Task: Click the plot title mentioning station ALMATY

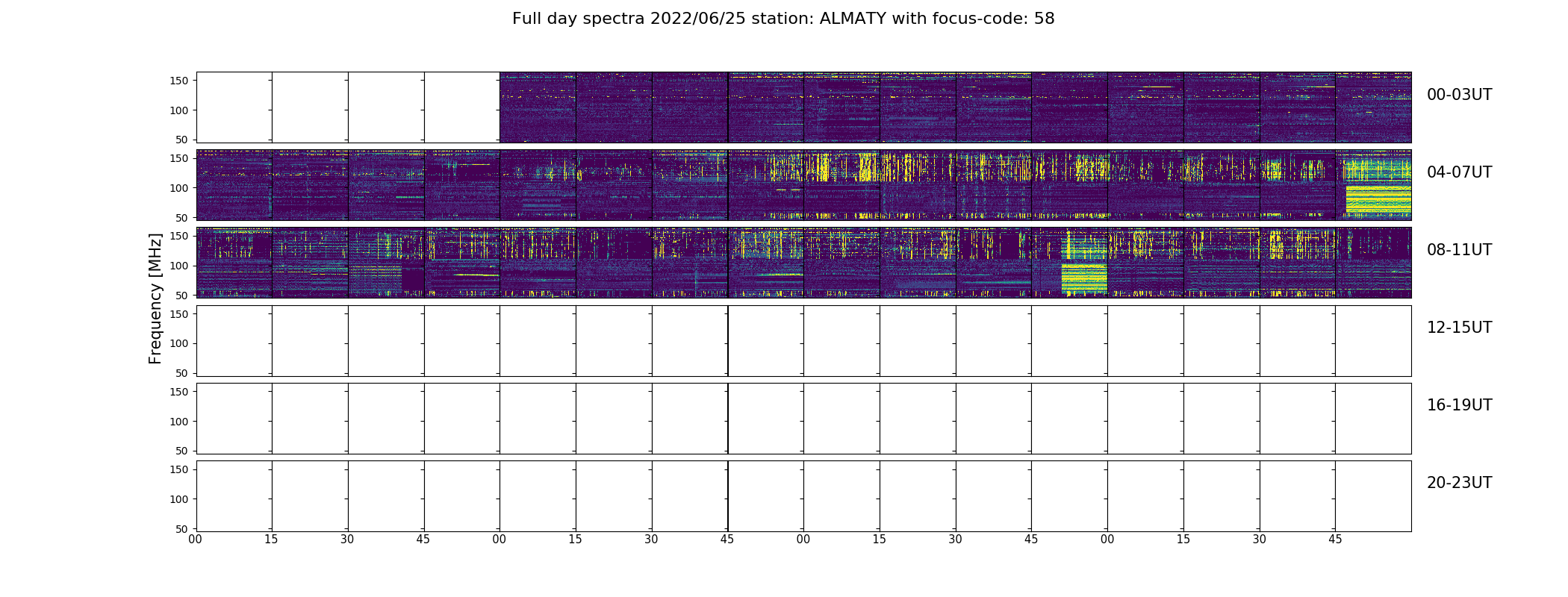Action: point(783,19)
